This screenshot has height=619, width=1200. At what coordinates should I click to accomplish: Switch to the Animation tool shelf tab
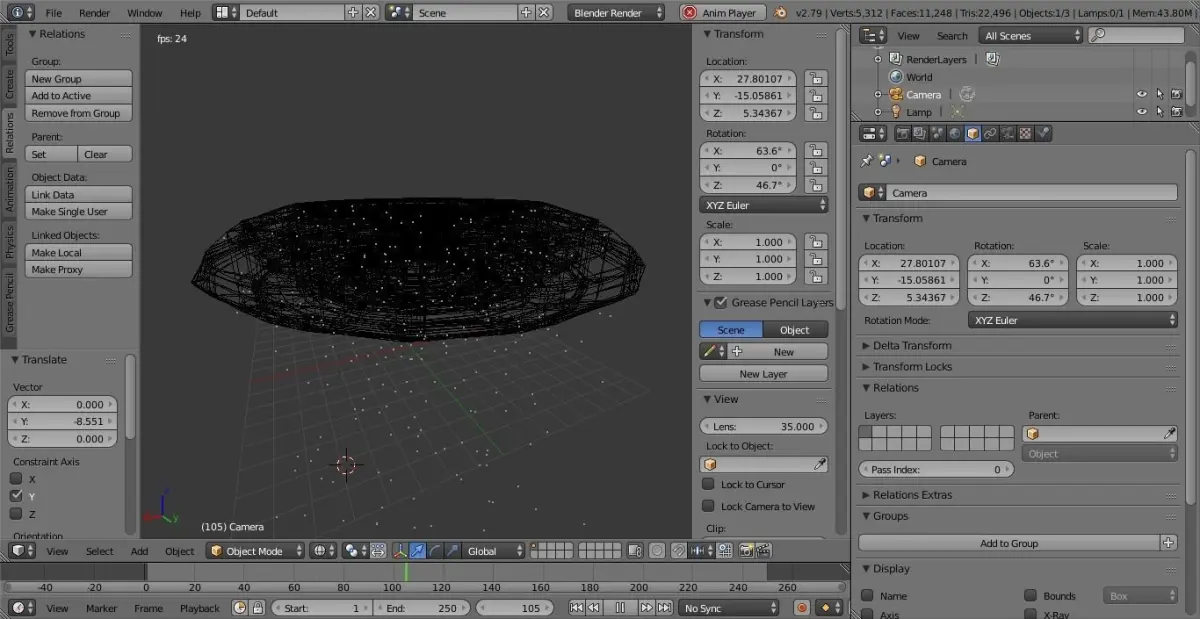[10, 189]
